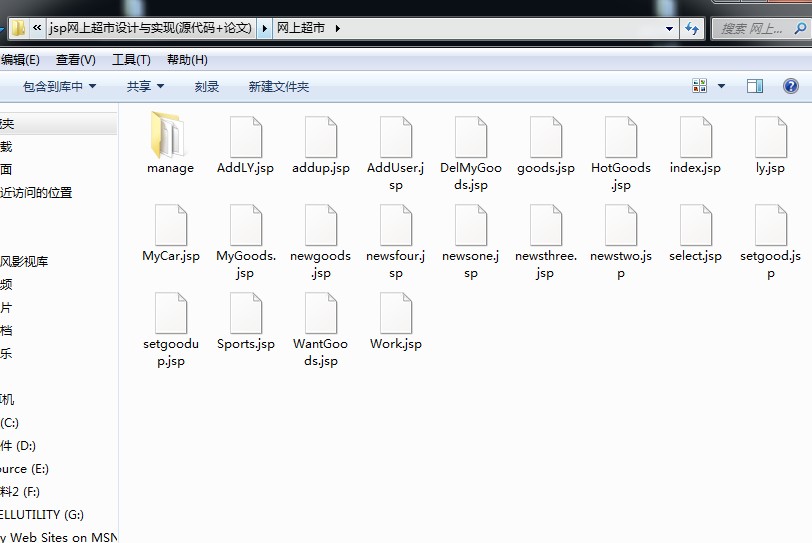Focus the search 网上... input field

751,28
